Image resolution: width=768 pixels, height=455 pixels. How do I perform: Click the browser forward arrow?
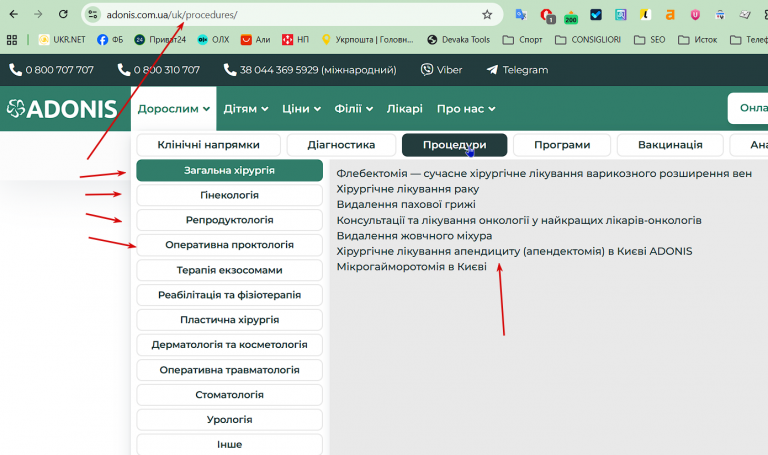[38, 14]
